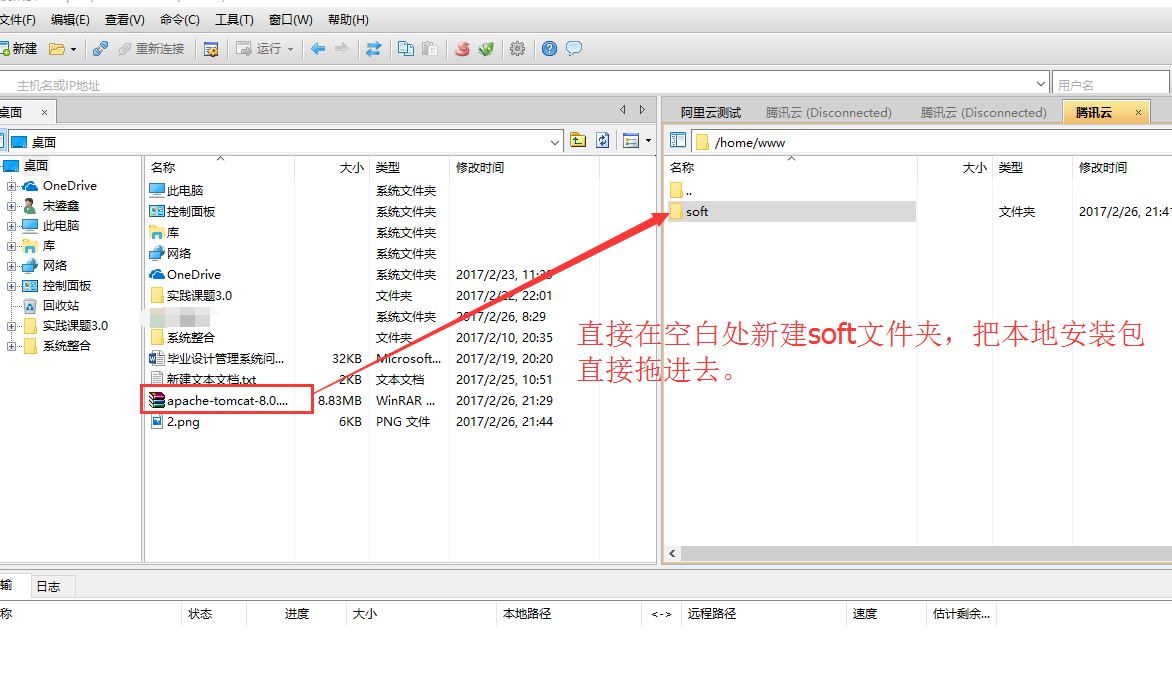Click the 用户名 username input field
The width and height of the screenshot is (1172, 675).
coord(1111,84)
